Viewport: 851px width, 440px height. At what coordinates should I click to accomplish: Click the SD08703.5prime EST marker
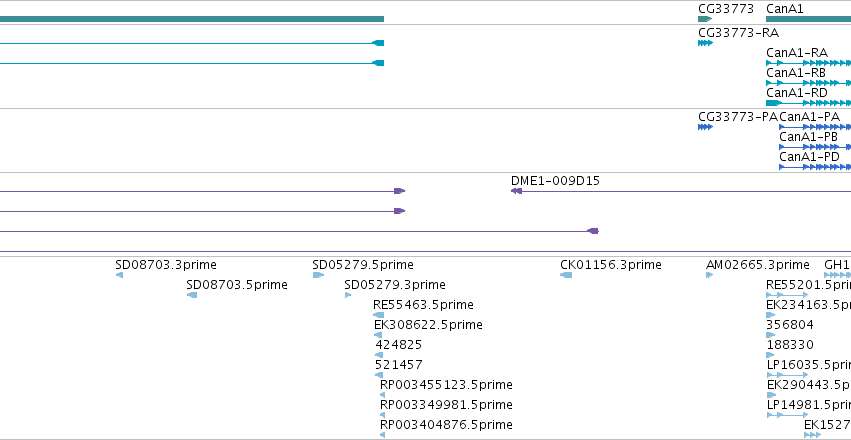(192, 295)
